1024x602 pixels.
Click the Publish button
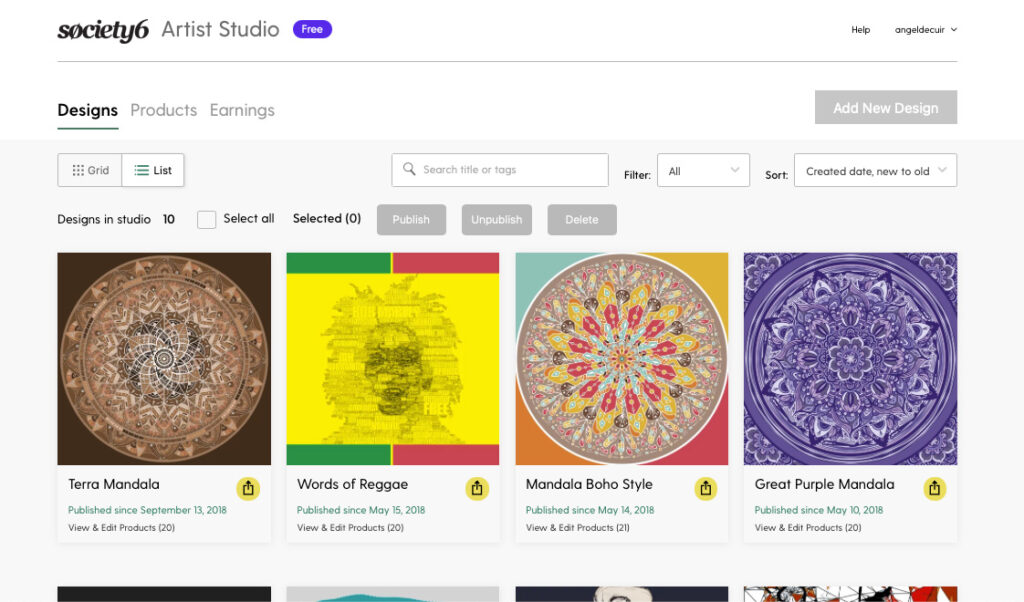(x=411, y=220)
